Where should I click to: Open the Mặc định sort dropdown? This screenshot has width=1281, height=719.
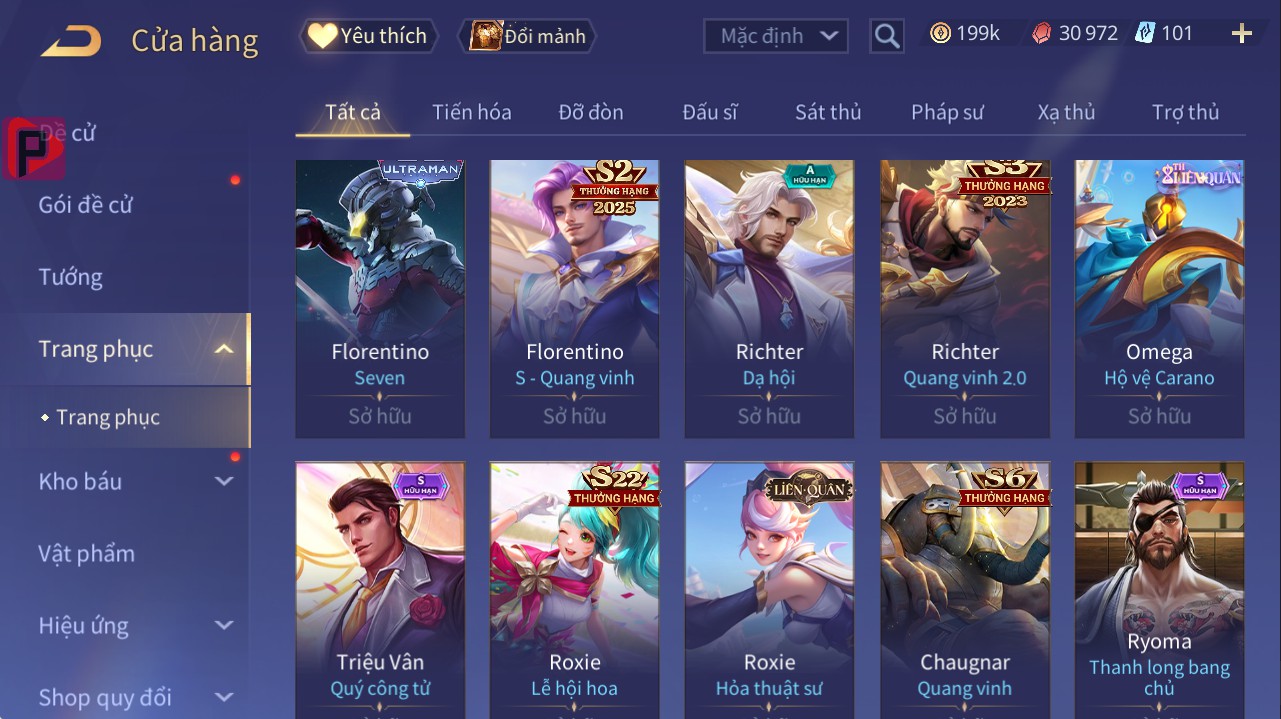776,36
